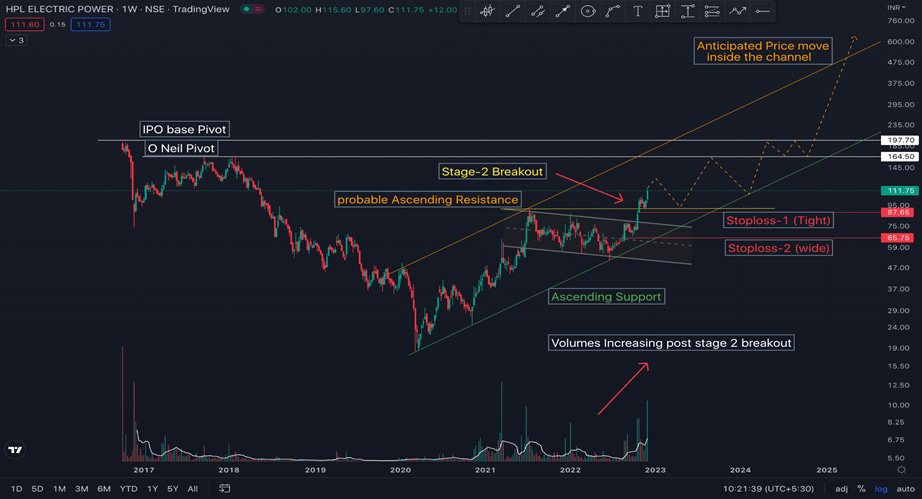Select the trend line drawing tool
This screenshot has height=499, width=922.
point(513,11)
